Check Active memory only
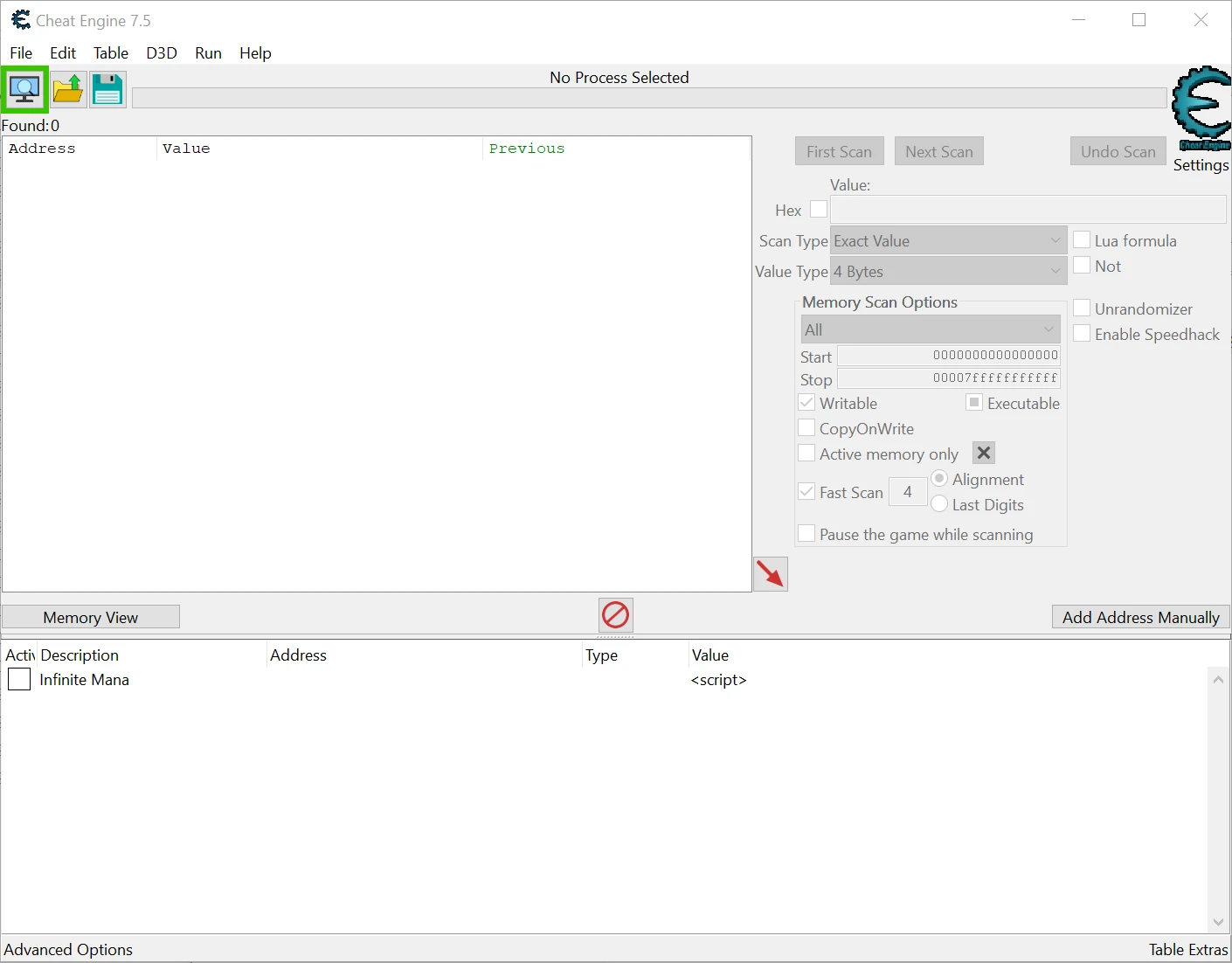The width and height of the screenshot is (1232, 963). 806,453
